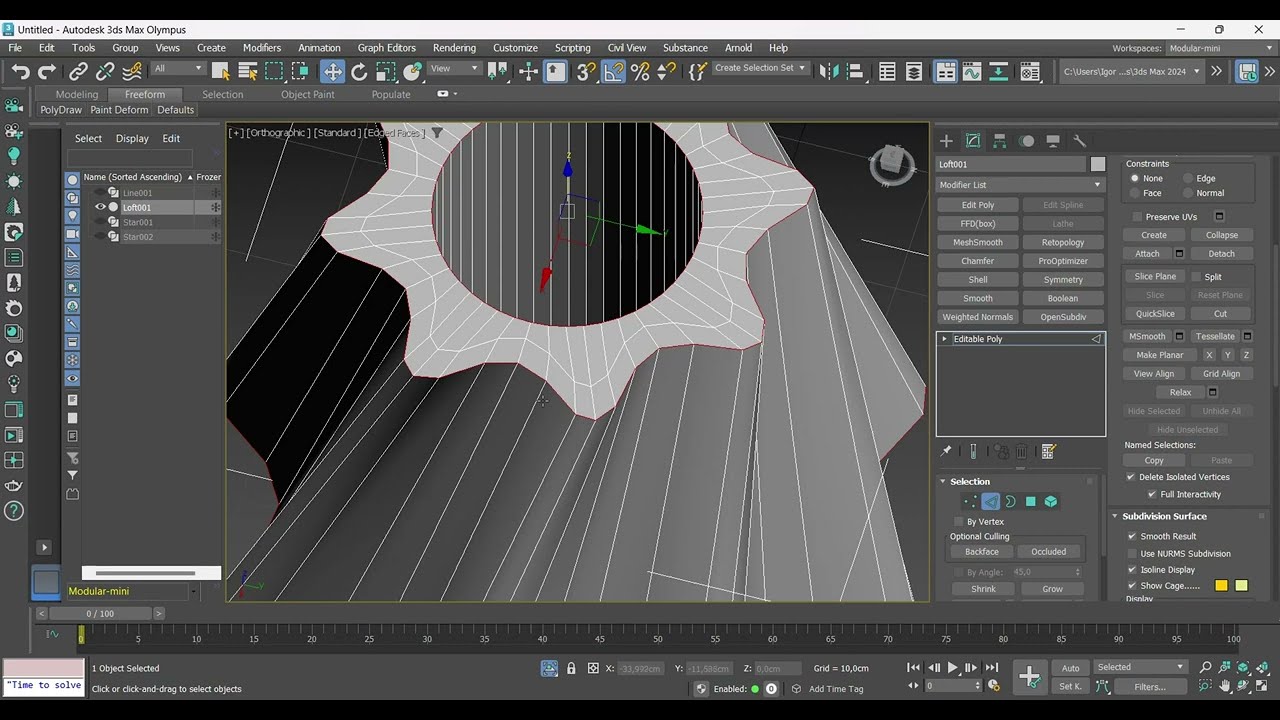Viewport: 1280px width, 720px height.
Task: Toggle Window/Crossing selection mode
Action: [x=300, y=71]
